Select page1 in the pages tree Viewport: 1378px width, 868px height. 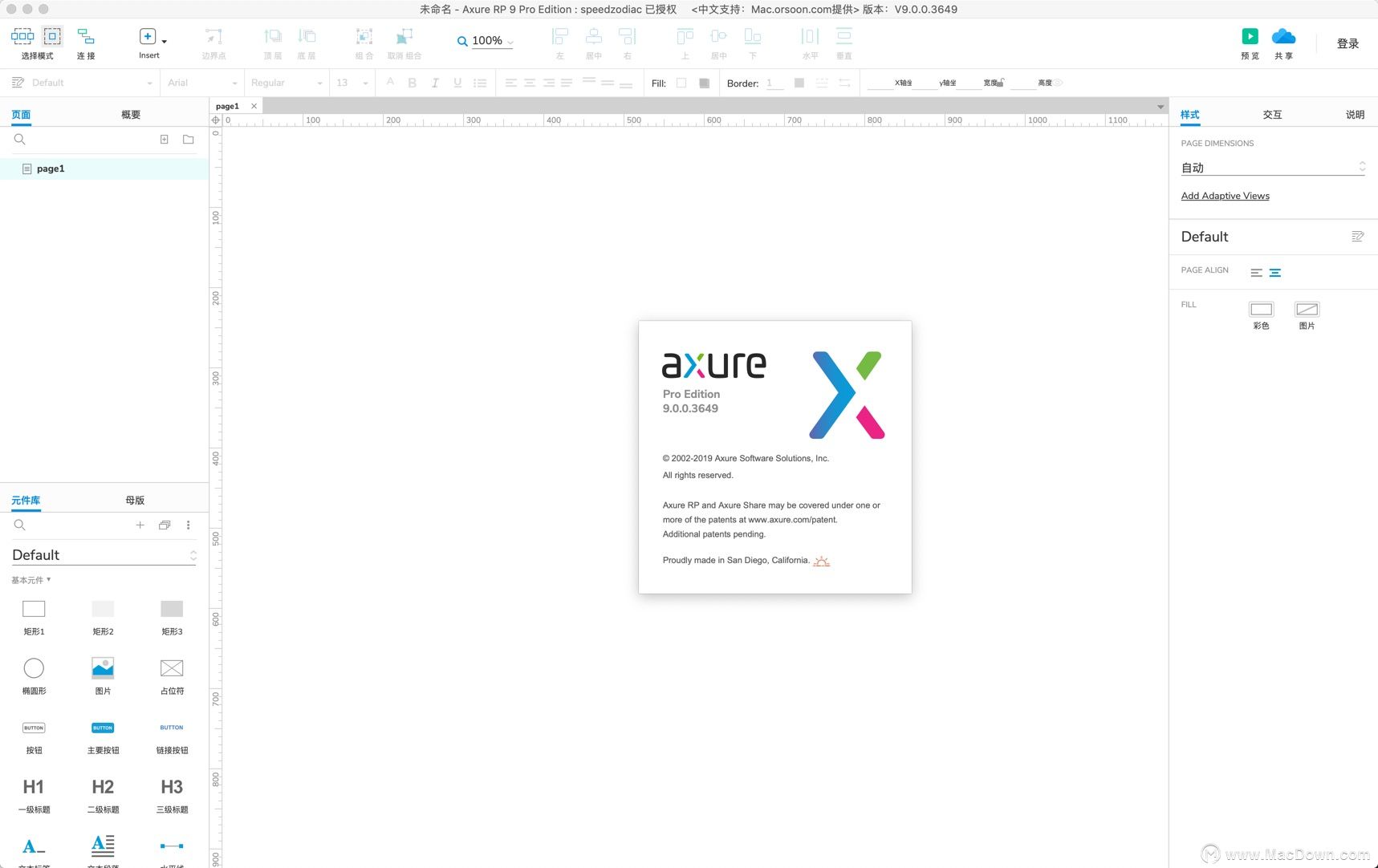point(104,168)
